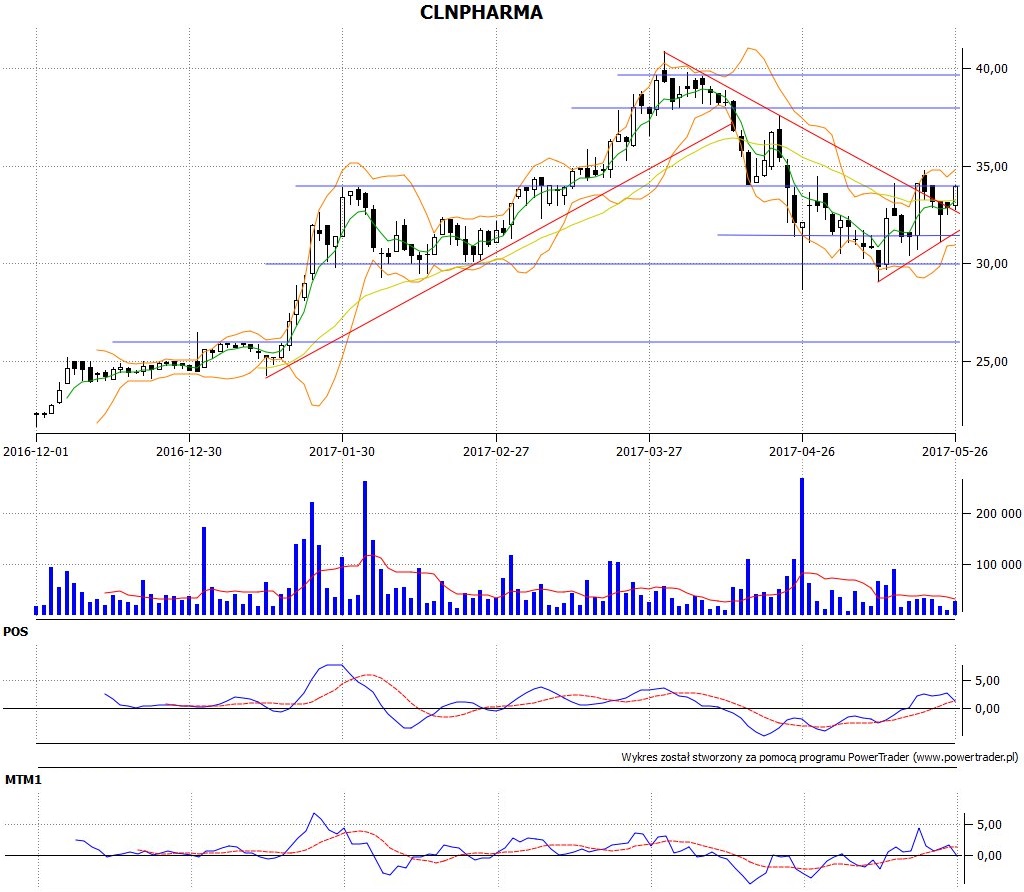
Task: Click the 2017-04-26 date label
Action: pos(802,451)
